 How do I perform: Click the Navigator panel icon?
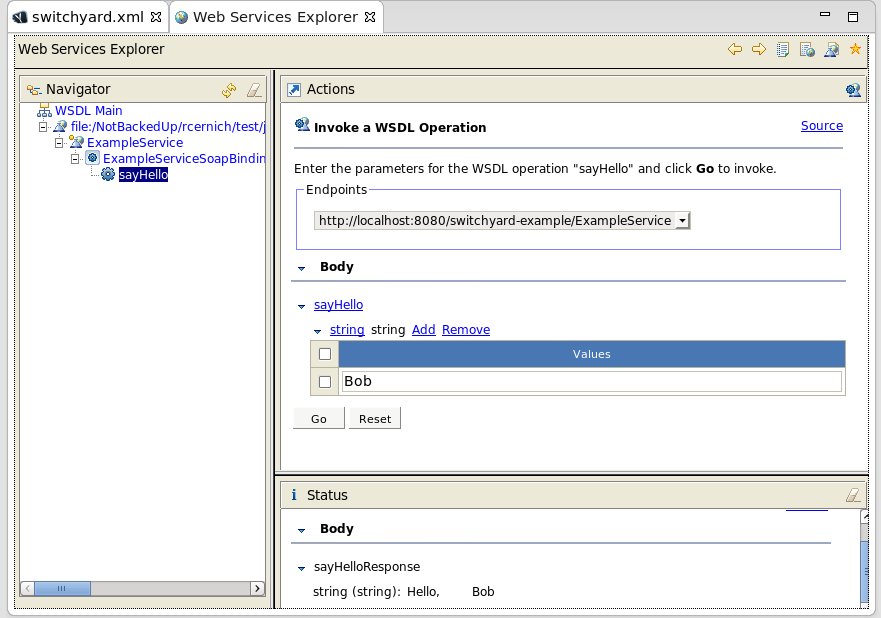coord(34,89)
